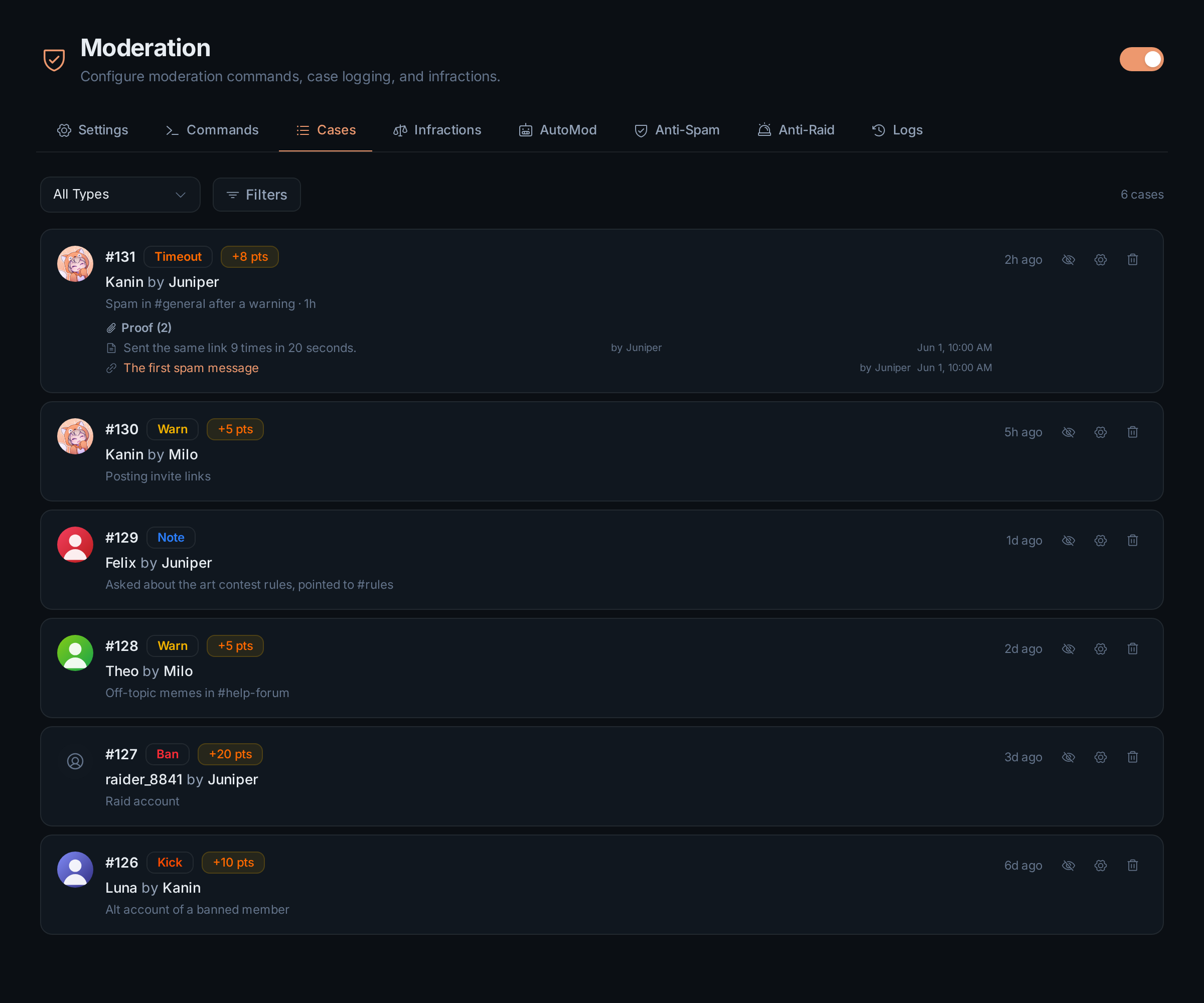Click Kanin's avatar on case #131
The height and width of the screenshot is (1003, 1204).
[x=75, y=264]
